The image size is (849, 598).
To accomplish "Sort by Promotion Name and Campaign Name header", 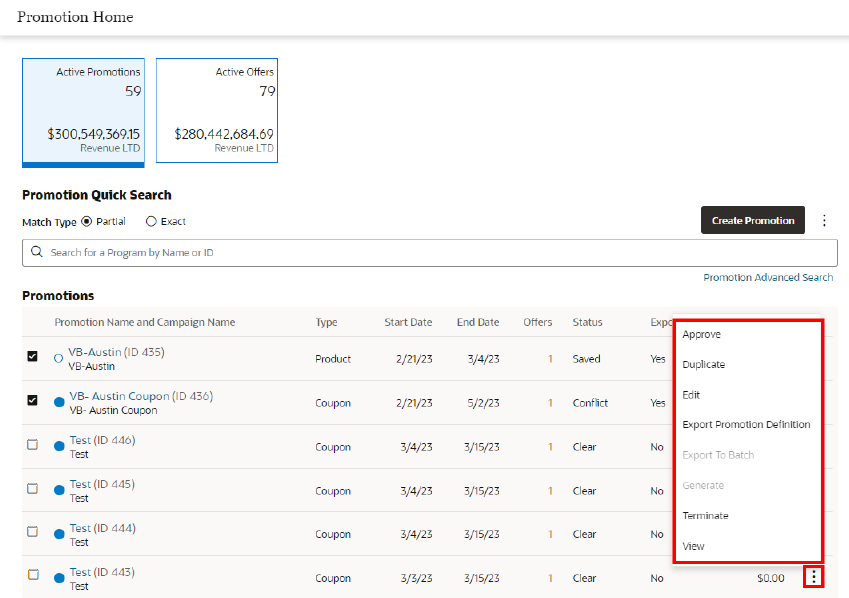I will pos(145,322).
